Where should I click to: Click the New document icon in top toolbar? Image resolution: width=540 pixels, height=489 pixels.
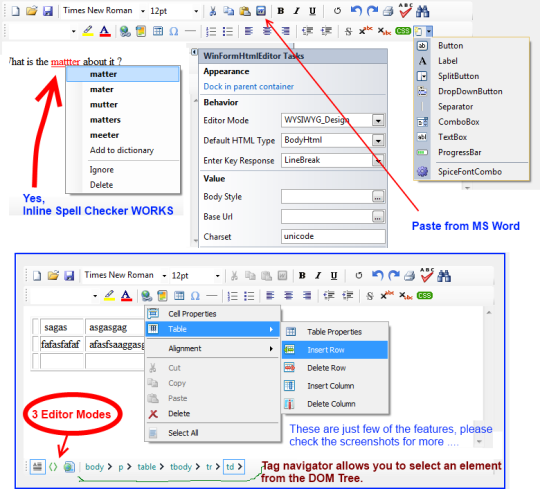coord(15,11)
